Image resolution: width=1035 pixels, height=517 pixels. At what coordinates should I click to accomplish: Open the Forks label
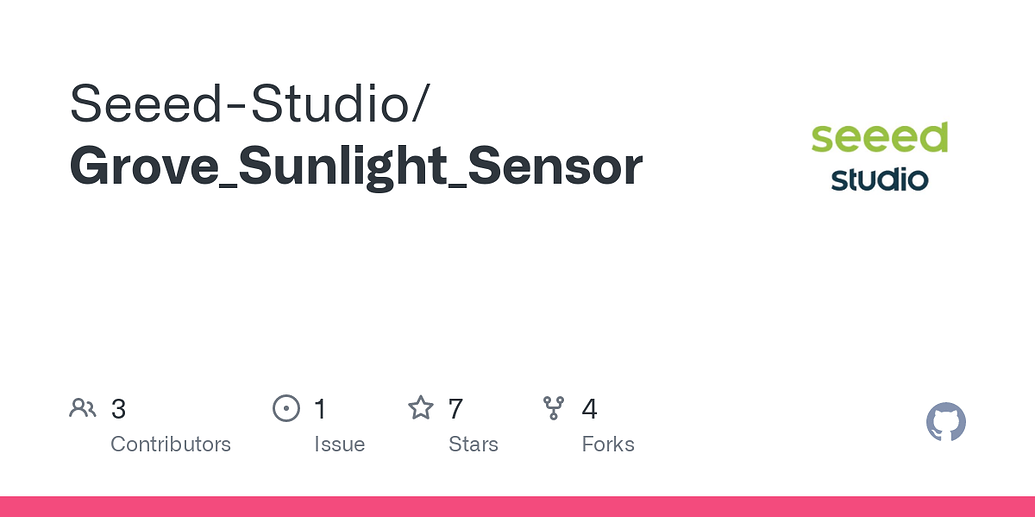click(608, 444)
